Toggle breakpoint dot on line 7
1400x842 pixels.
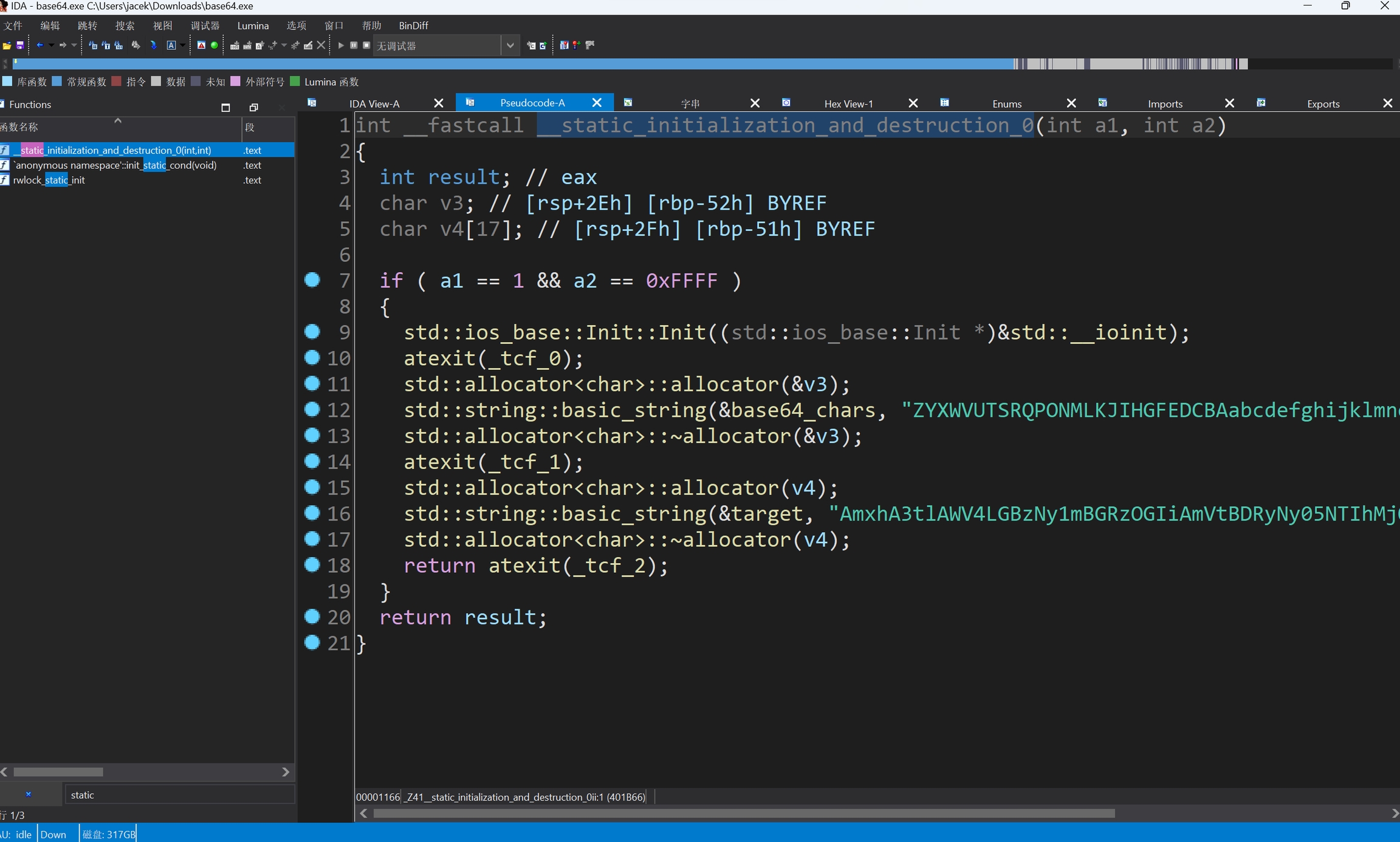312,280
